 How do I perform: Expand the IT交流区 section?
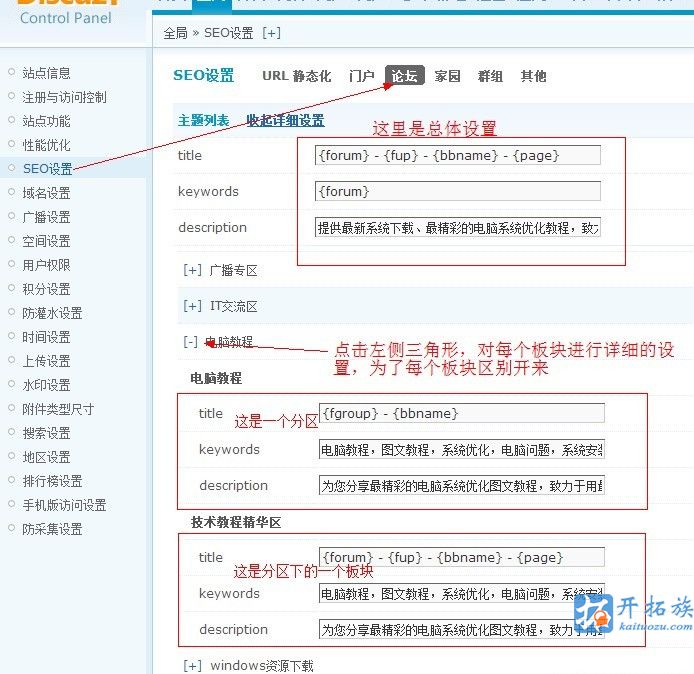click(193, 306)
